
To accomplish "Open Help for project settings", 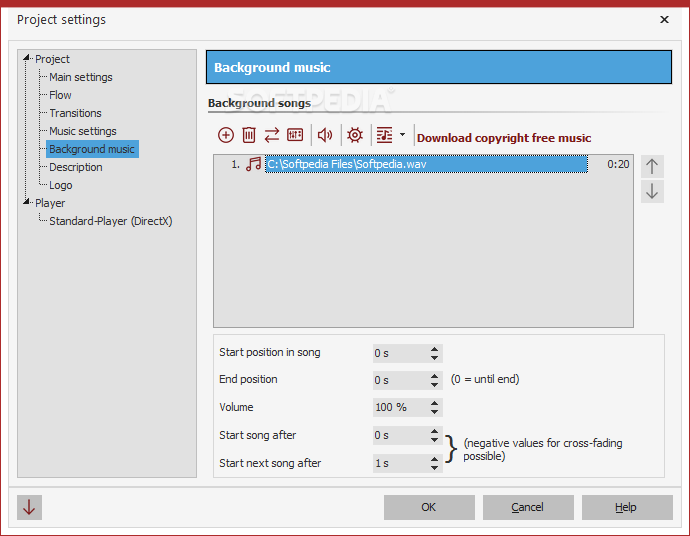I will (627, 507).
